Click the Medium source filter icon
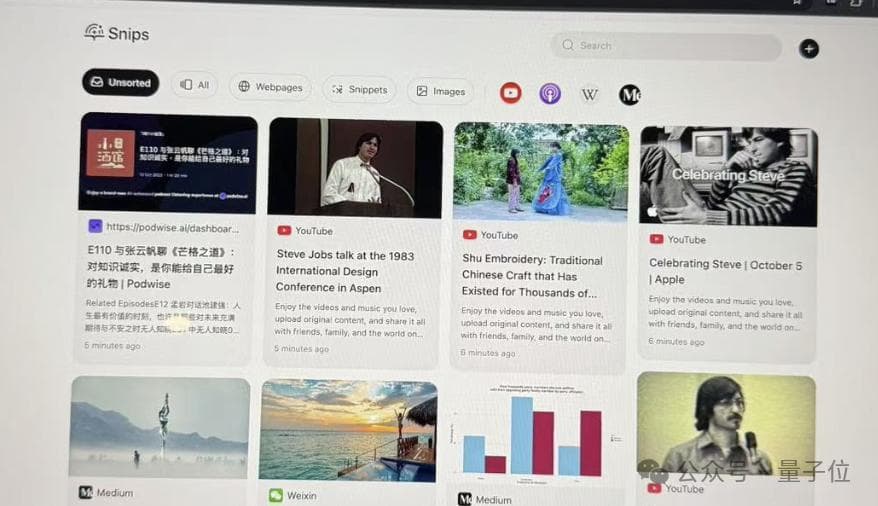 [629, 95]
